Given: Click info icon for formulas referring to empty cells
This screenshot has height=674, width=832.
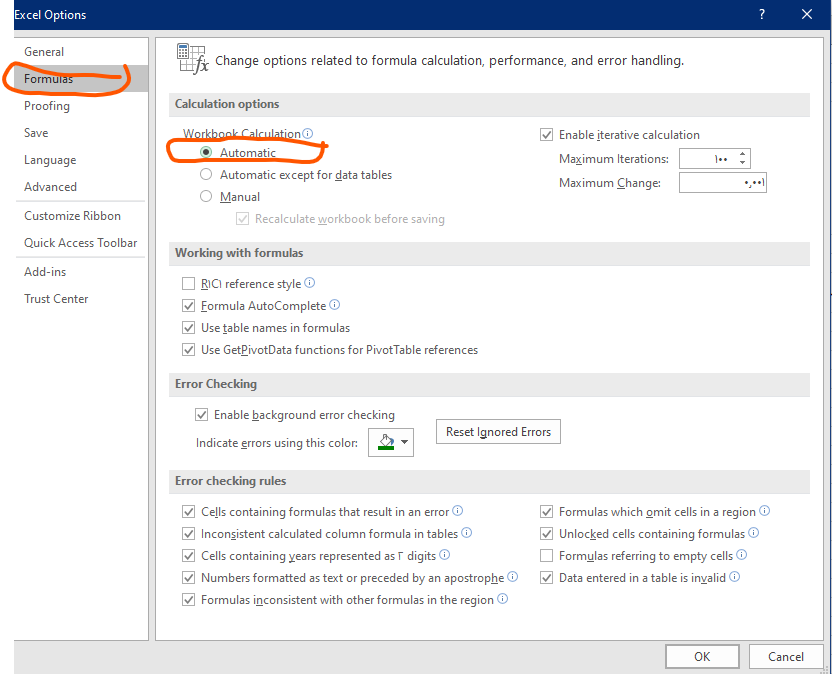Looking at the screenshot, I should pos(742,555).
